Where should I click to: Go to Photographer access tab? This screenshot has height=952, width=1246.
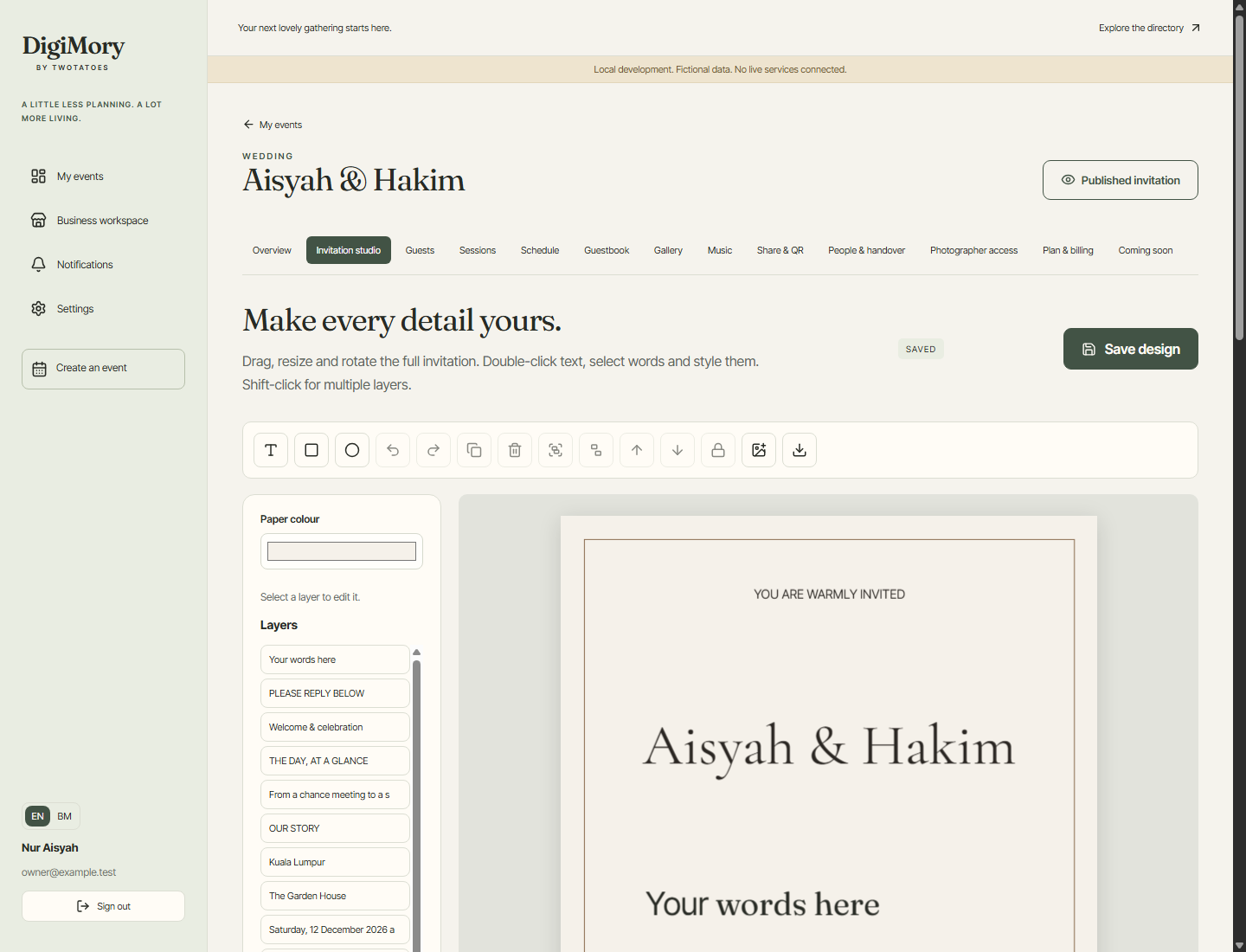pyautogui.click(x=973, y=250)
